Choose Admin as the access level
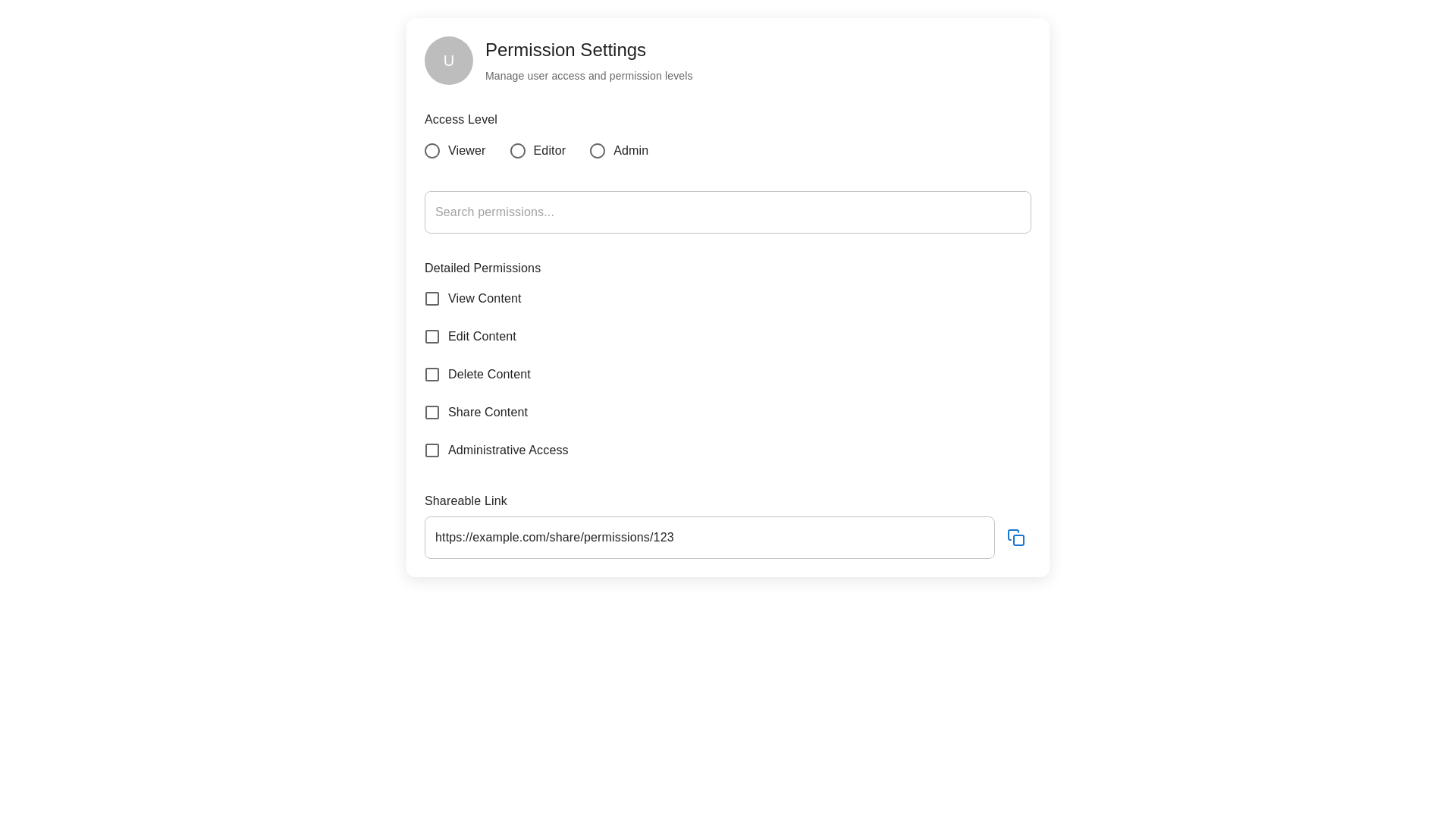1456x819 pixels. pos(598,150)
